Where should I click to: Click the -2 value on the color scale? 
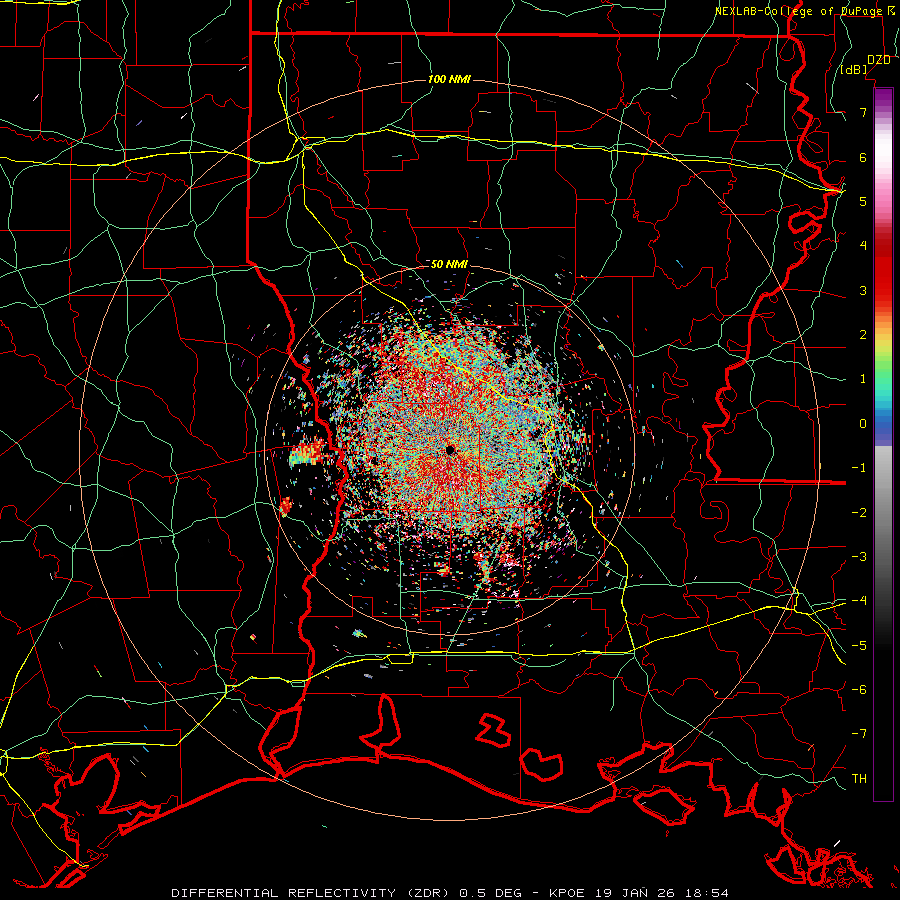click(x=859, y=513)
